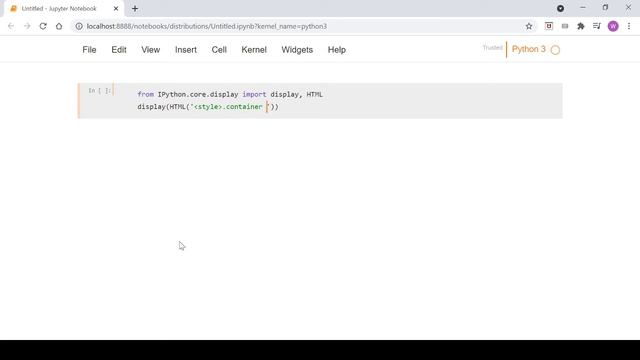This screenshot has width=640, height=360.
Task: Reload the current page
Action: tap(43, 26)
